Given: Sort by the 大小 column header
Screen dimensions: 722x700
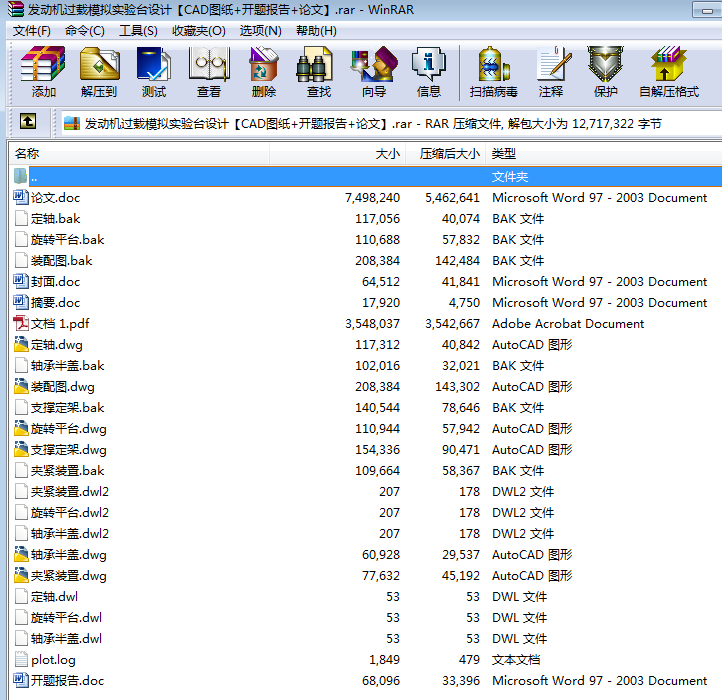Looking at the screenshot, I should 338,153.
